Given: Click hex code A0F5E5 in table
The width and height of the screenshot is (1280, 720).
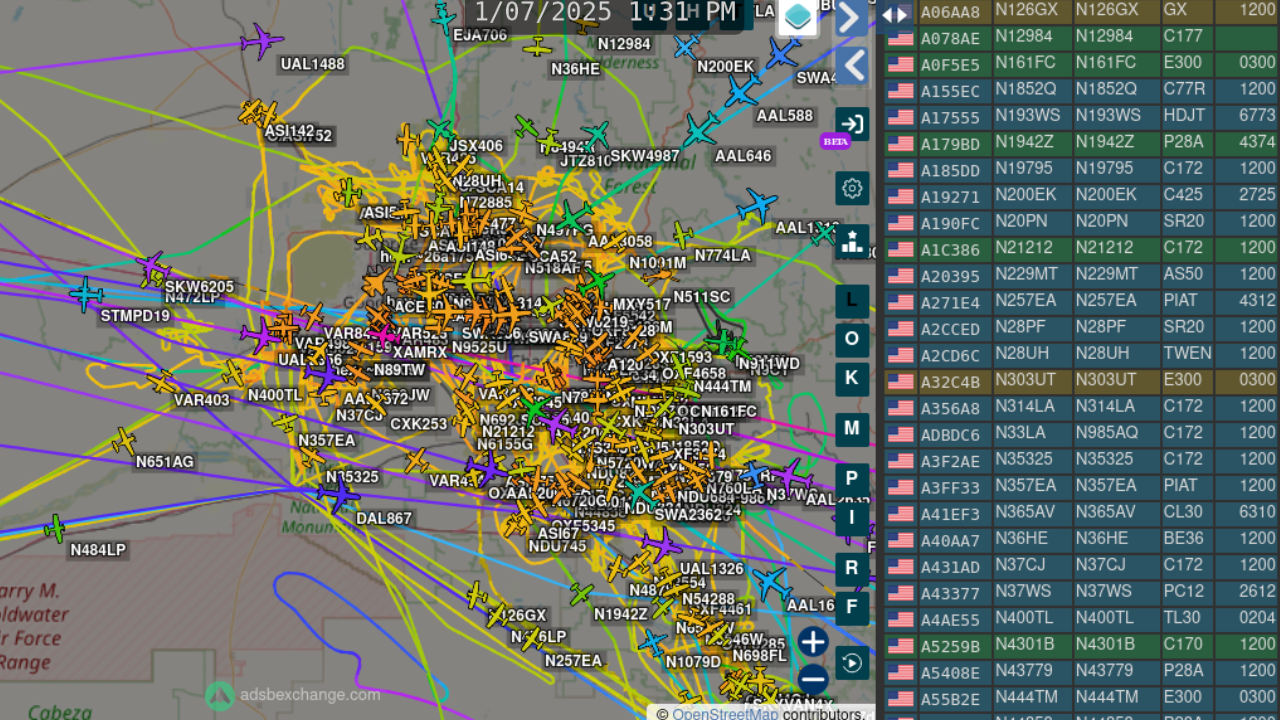Looking at the screenshot, I should [950, 65].
